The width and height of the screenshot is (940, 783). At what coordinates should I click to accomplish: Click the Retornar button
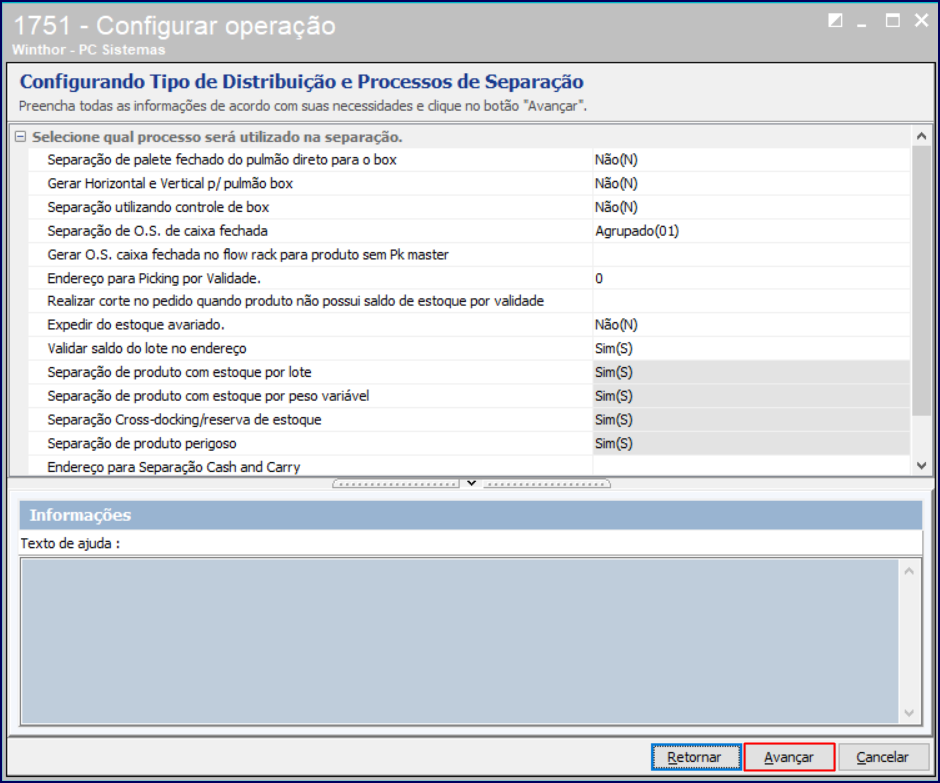pyautogui.click(x=696, y=757)
